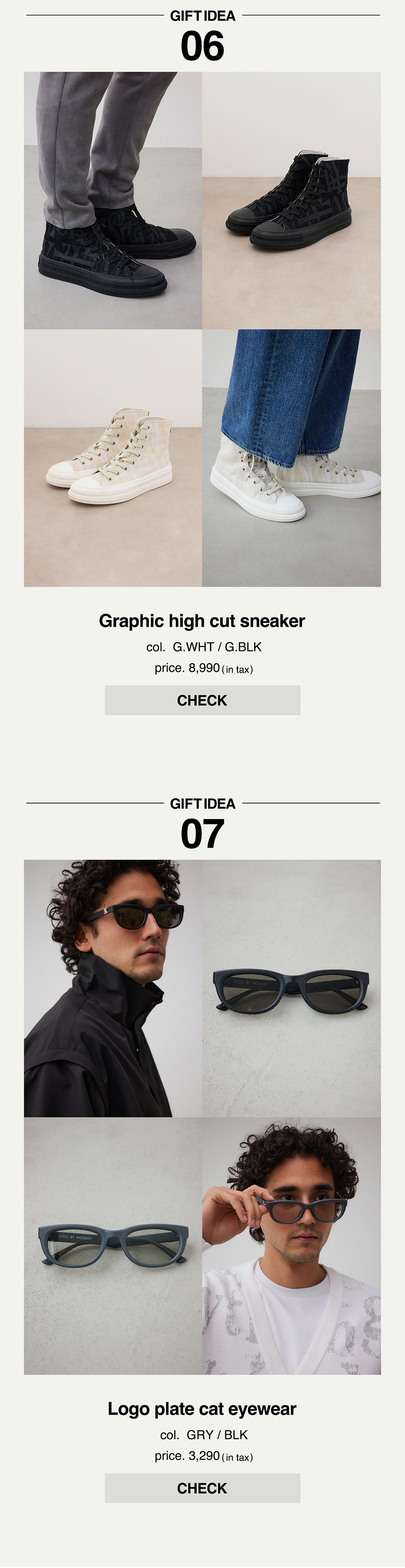Click the large 06 number

pyautogui.click(x=202, y=46)
